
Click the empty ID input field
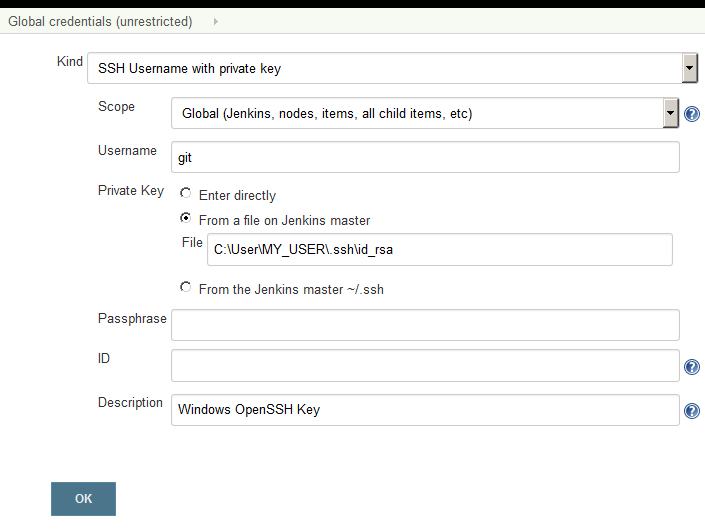click(425, 365)
